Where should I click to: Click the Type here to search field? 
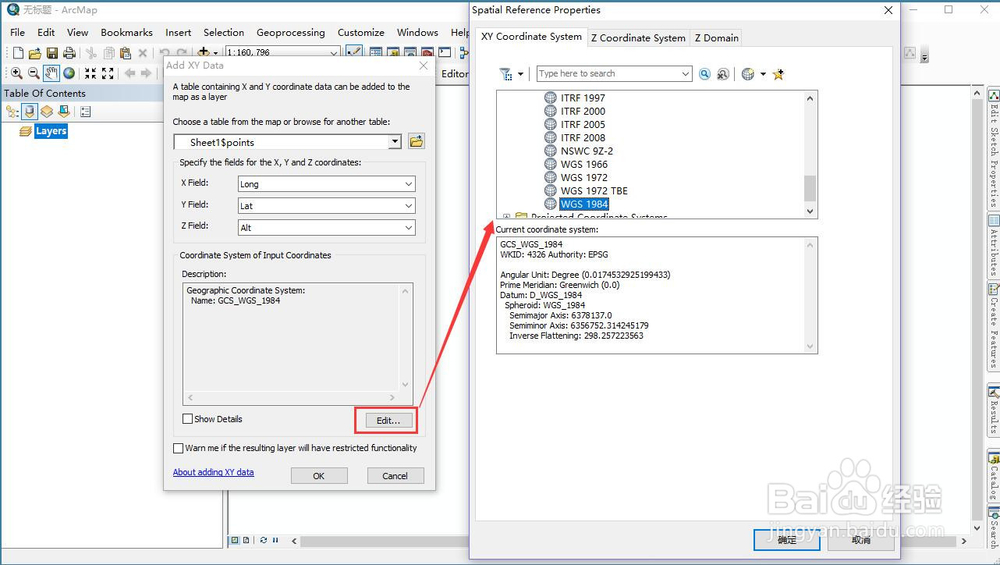click(x=608, y=74)
